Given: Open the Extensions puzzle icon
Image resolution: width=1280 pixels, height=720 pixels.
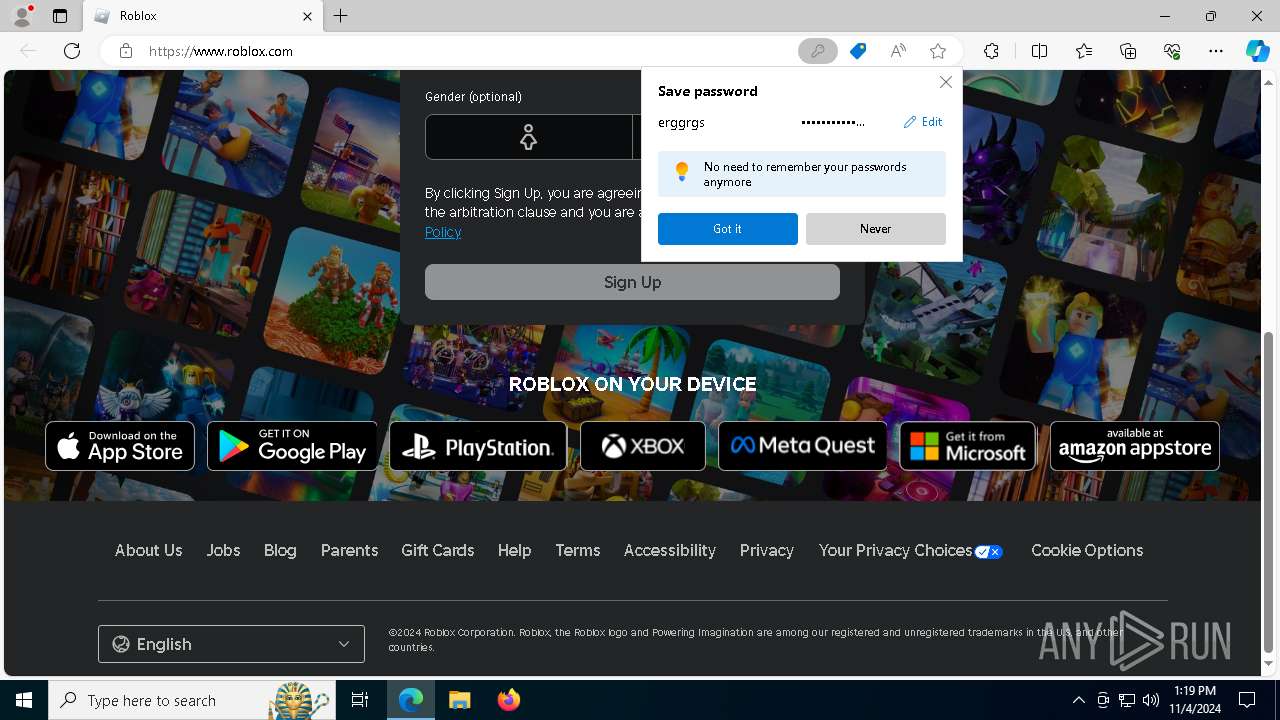Looking at the screenshot, I should pyautogui.click(x=991, y=51).
